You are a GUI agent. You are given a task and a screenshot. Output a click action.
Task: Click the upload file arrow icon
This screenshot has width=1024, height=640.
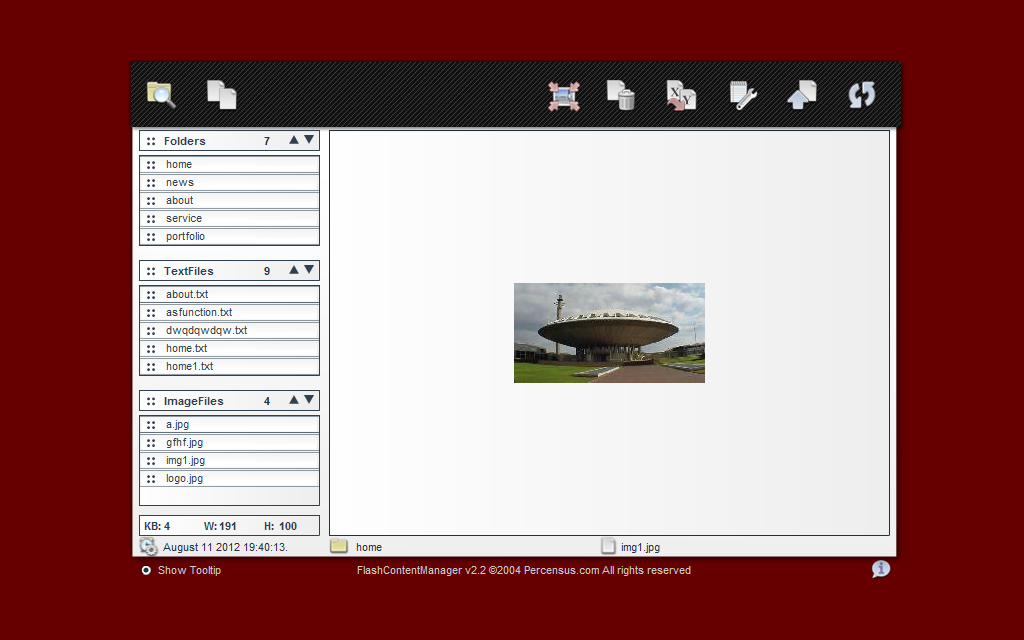(x=802, y=95)
